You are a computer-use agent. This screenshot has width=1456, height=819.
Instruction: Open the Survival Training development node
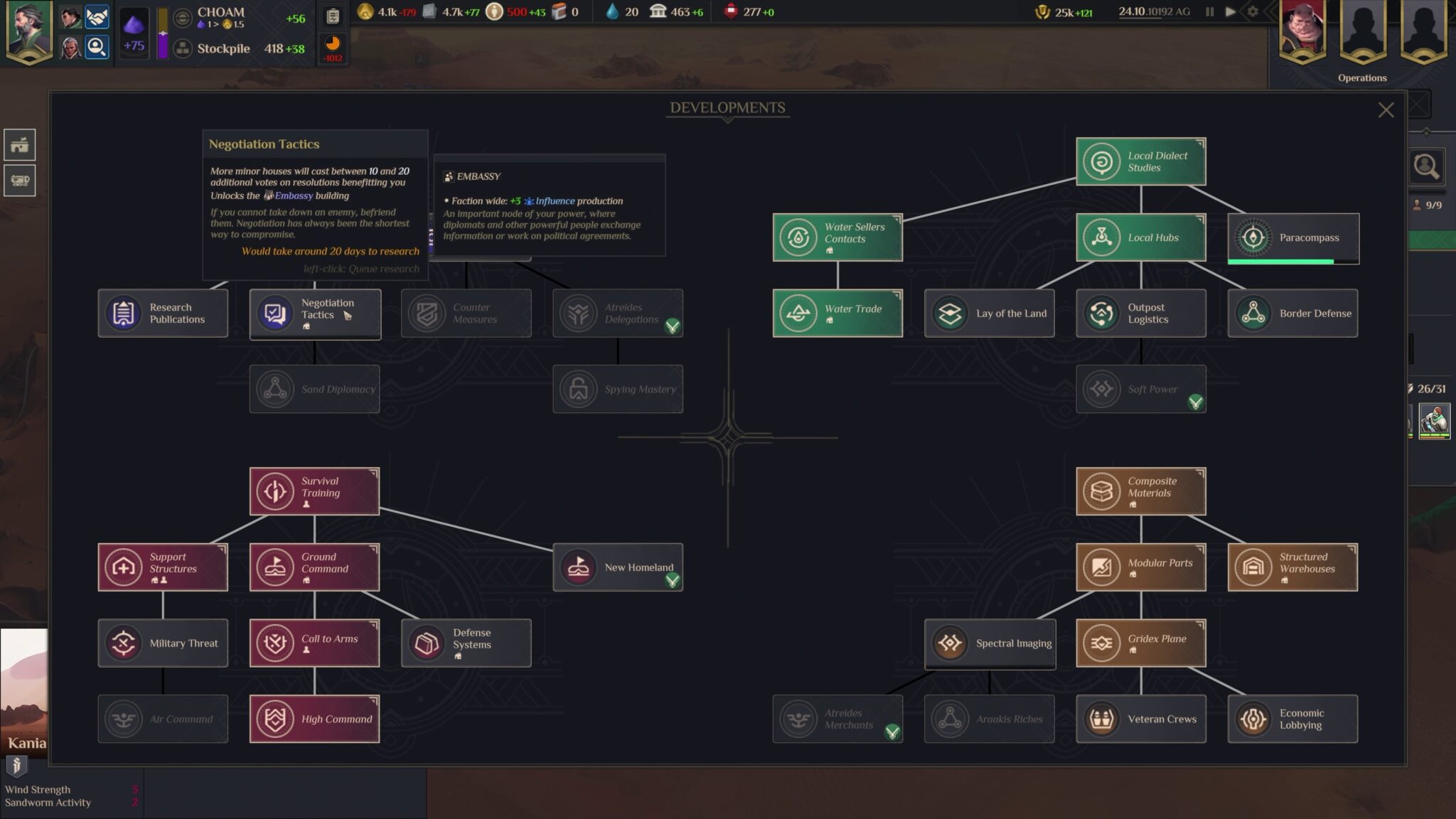pos(313,491)
